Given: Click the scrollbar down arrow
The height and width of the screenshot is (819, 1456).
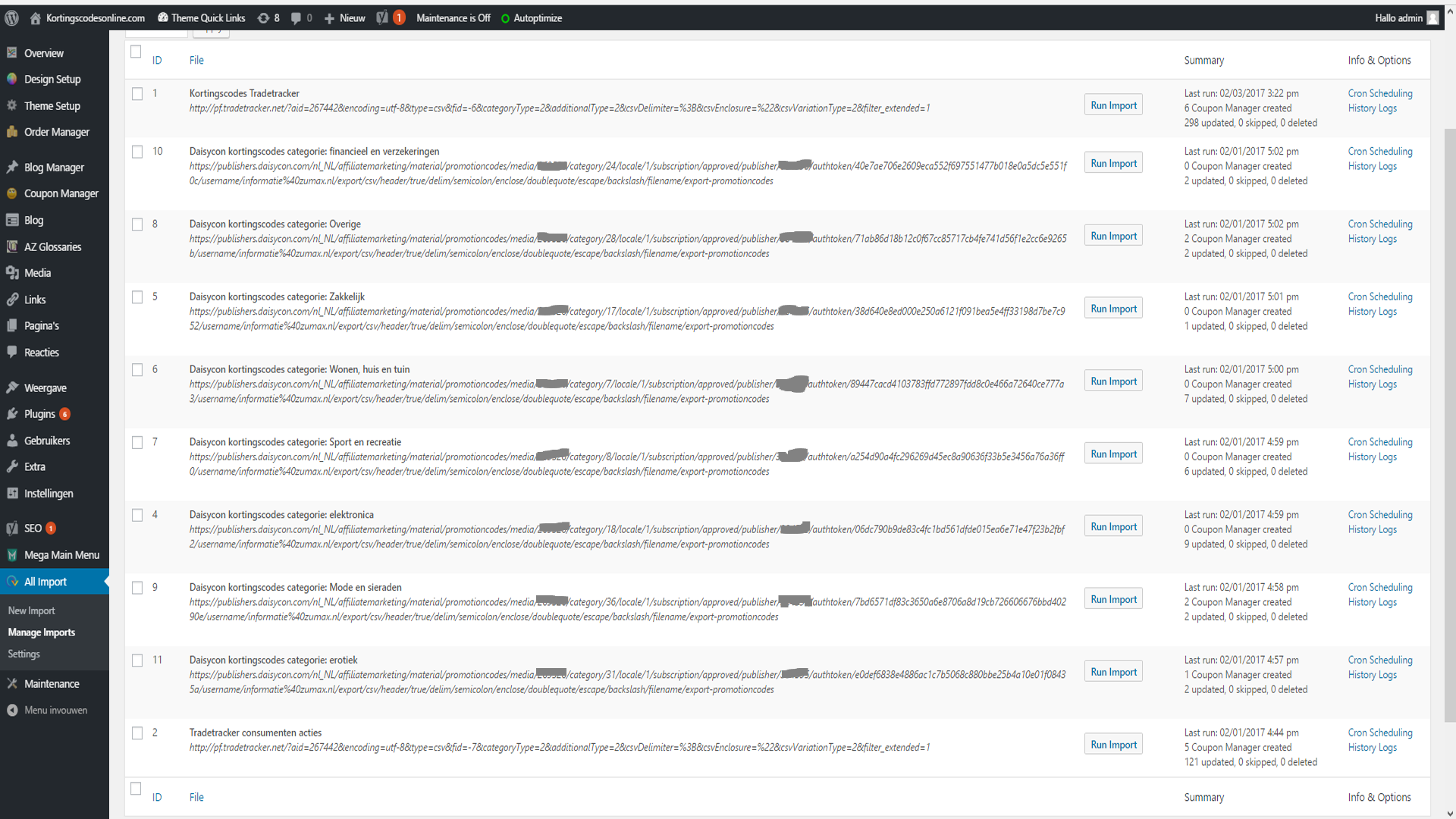Looking at the screenshot, I should [x=1449, y=813].
